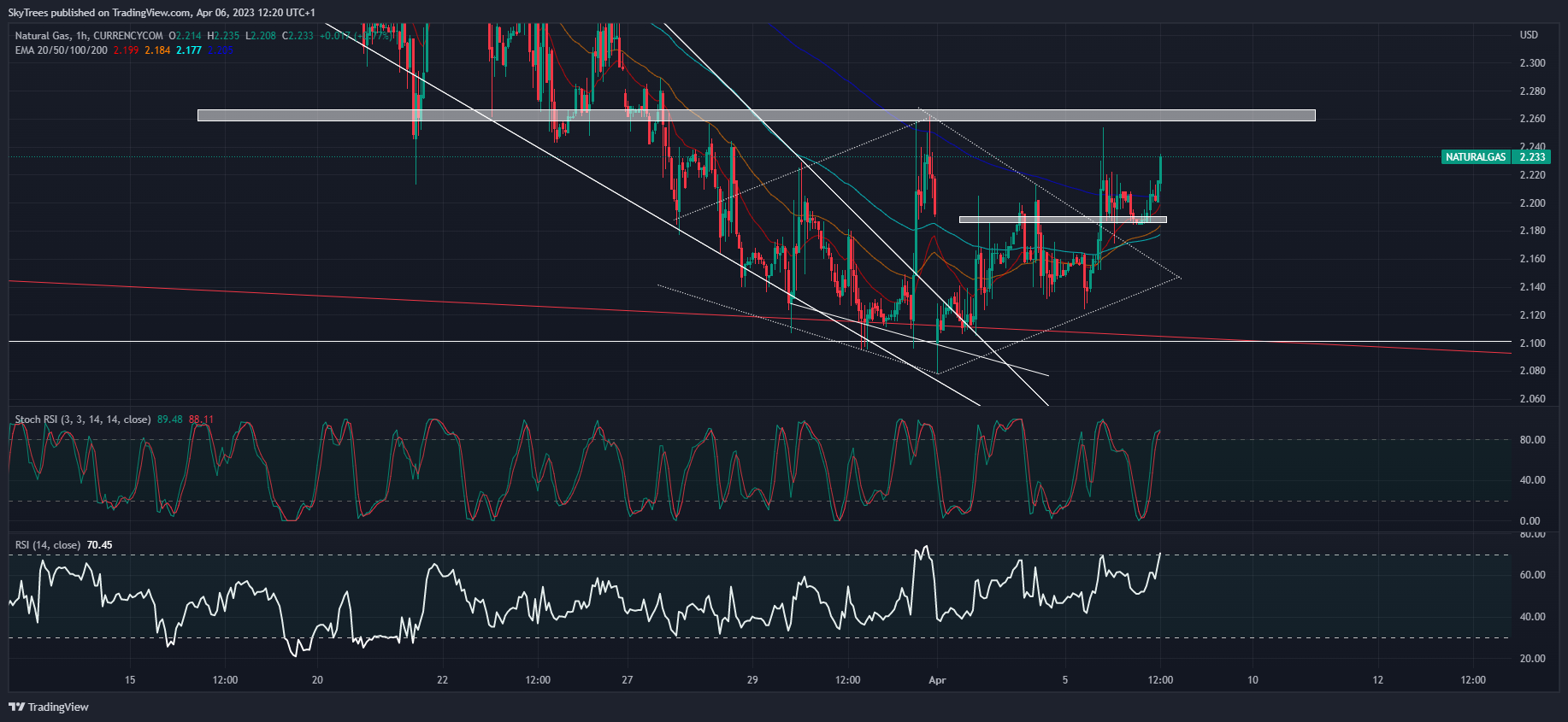Click the 2.260 price axis label

click(x=1532, y=119)
